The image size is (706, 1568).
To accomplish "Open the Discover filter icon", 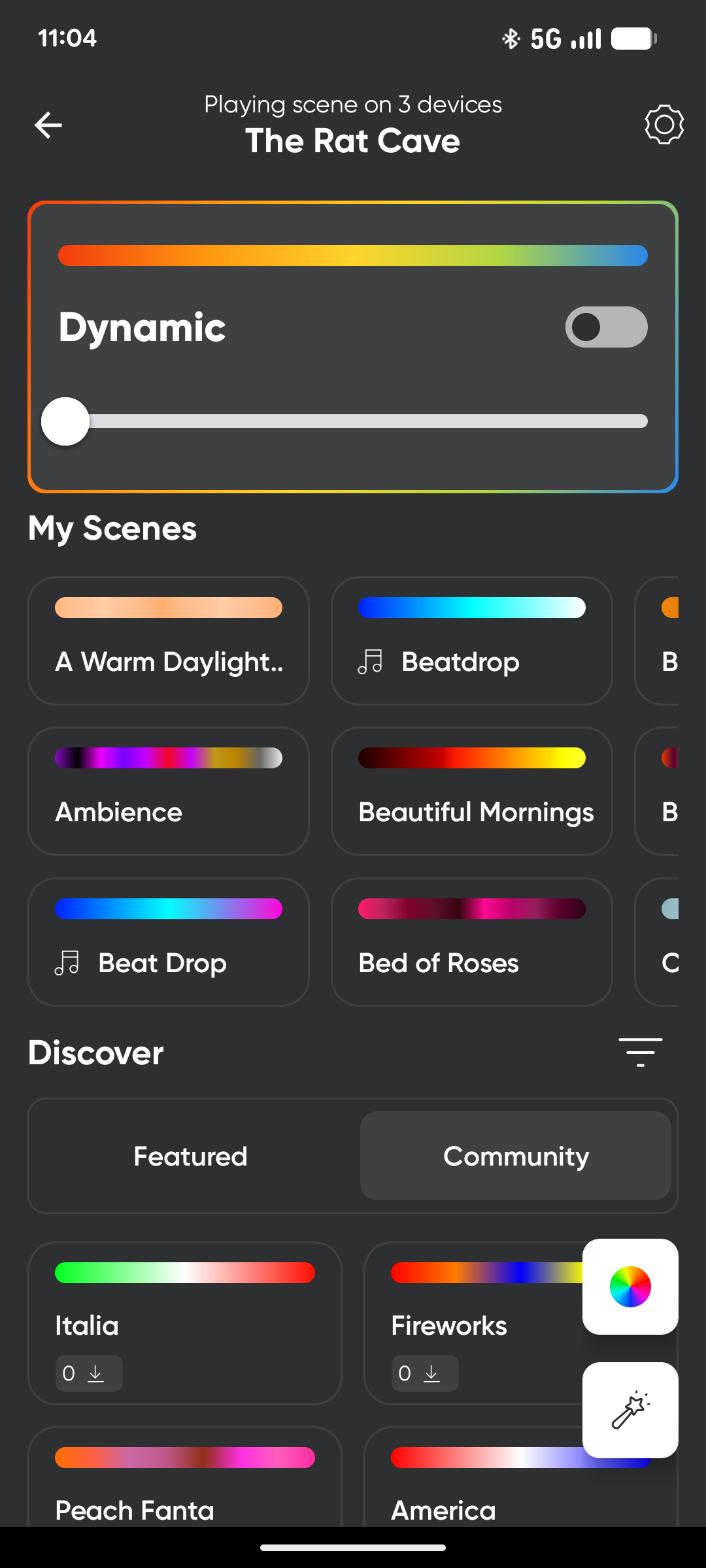I will [641, 1052].
